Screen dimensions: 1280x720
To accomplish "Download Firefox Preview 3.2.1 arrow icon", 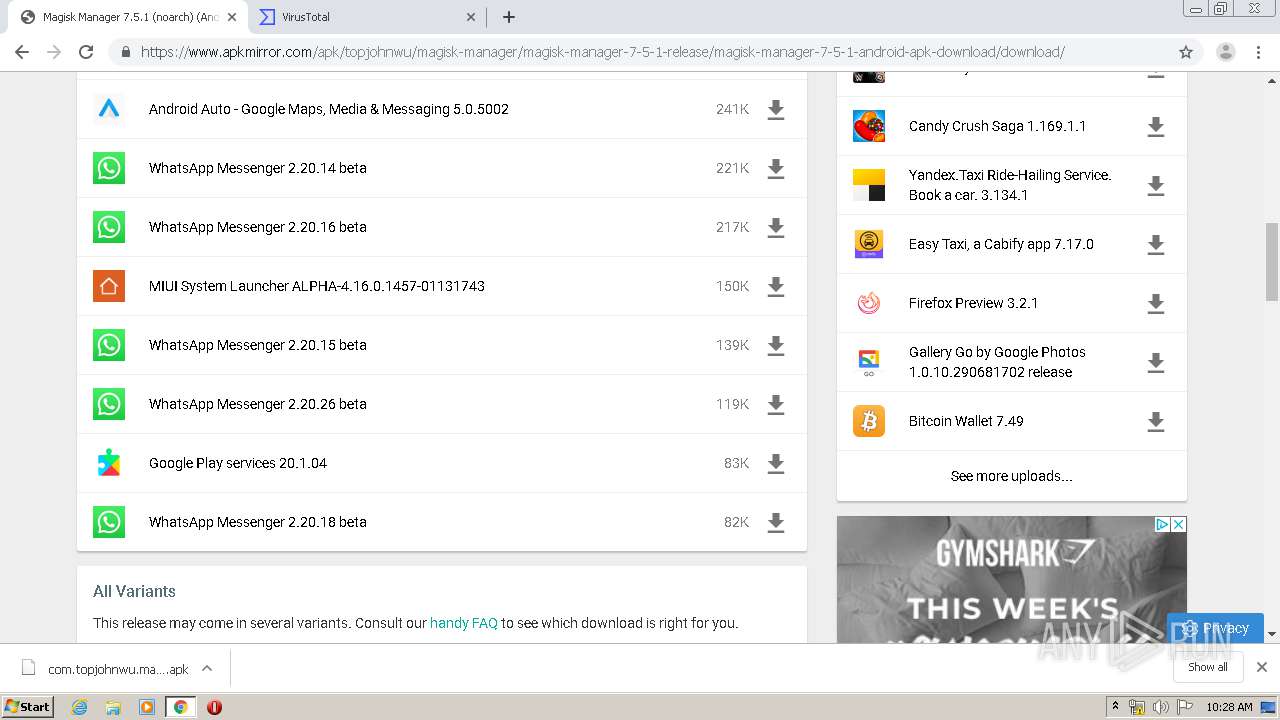I will 1155,304.
